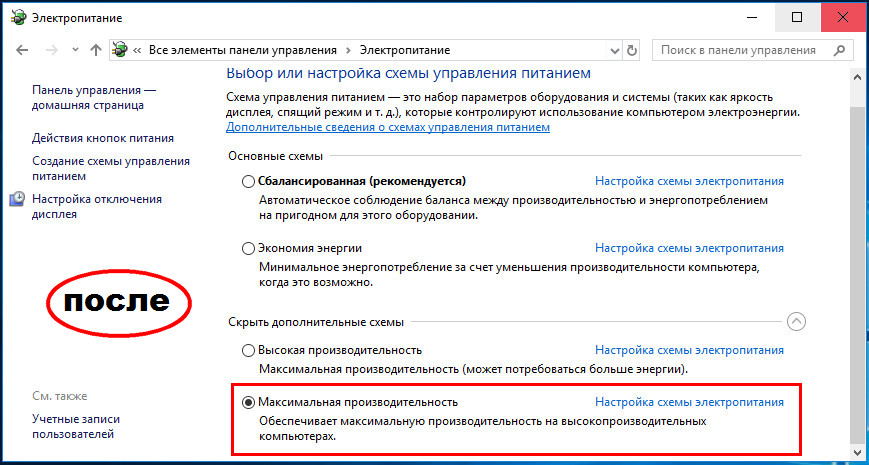This screenshot has height=465, width=869.
Task: Expand breadcrumb arrow after Все элементы панели управления
Action: pos(348,50)
